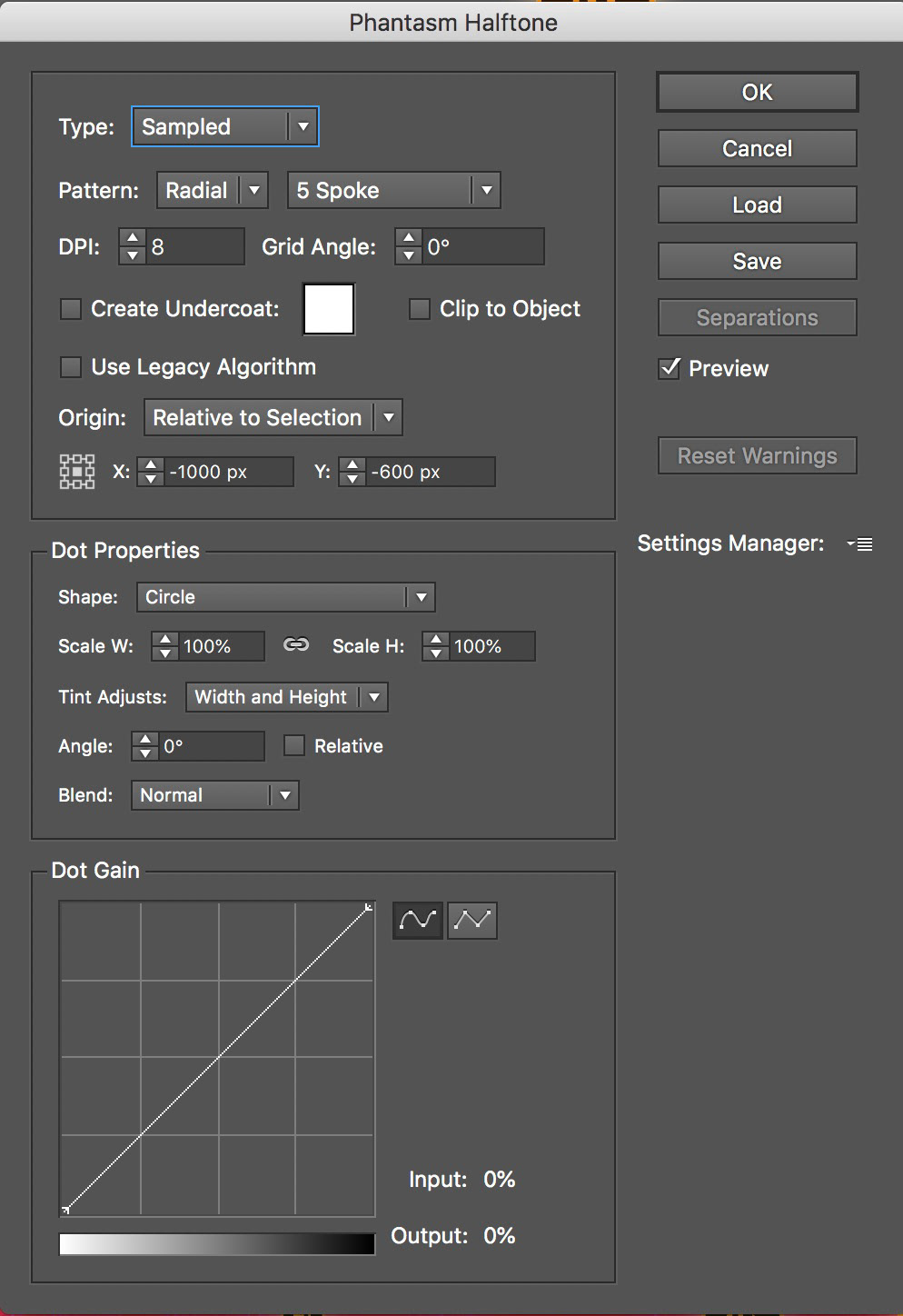The image size is (903, 1316).
Task: Open the 5 Spoke pattern variant dropdown
Action: point(394,191)
